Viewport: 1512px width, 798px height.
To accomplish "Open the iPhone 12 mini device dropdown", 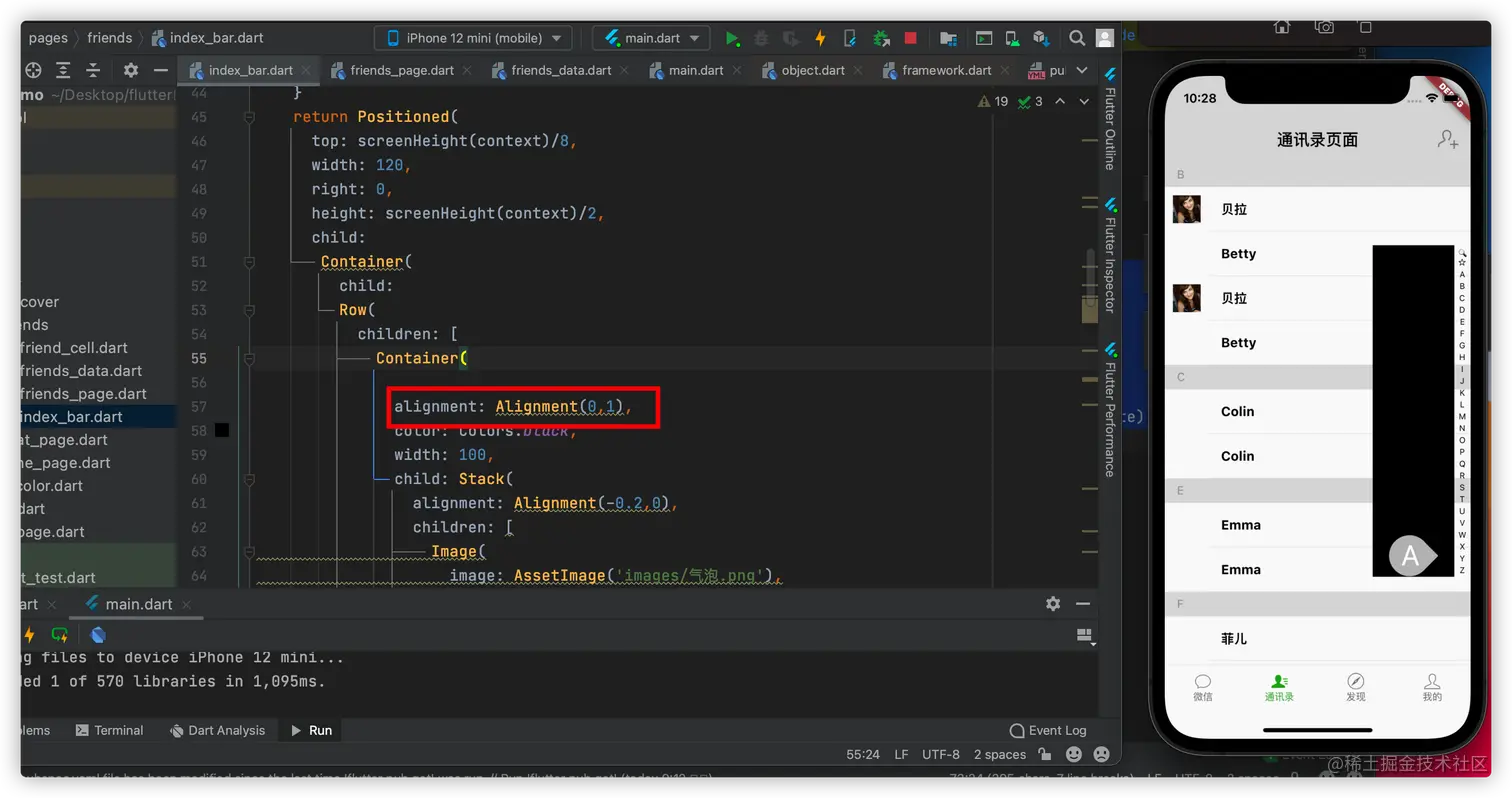I will [474, 38].
